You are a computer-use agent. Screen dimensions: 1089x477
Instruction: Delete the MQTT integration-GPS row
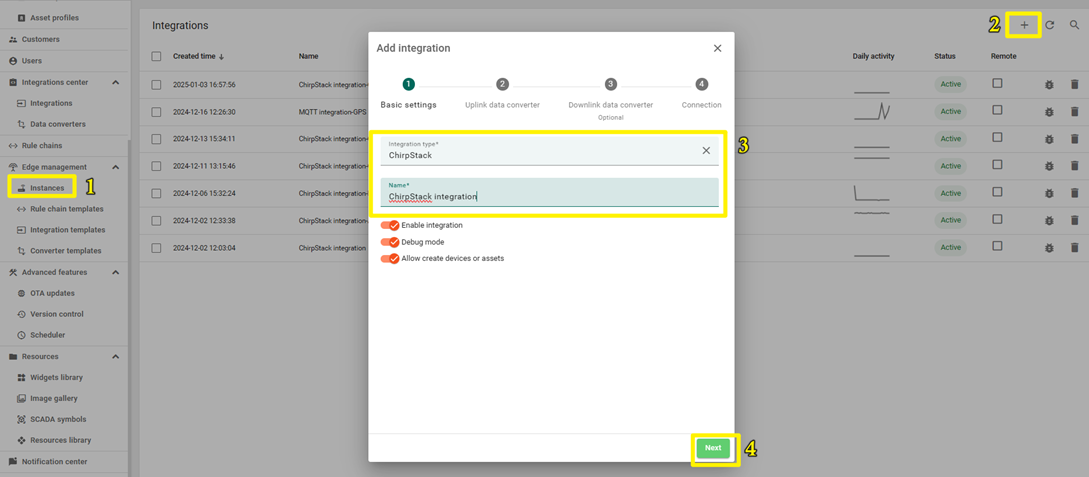(x=1074, y=112)
